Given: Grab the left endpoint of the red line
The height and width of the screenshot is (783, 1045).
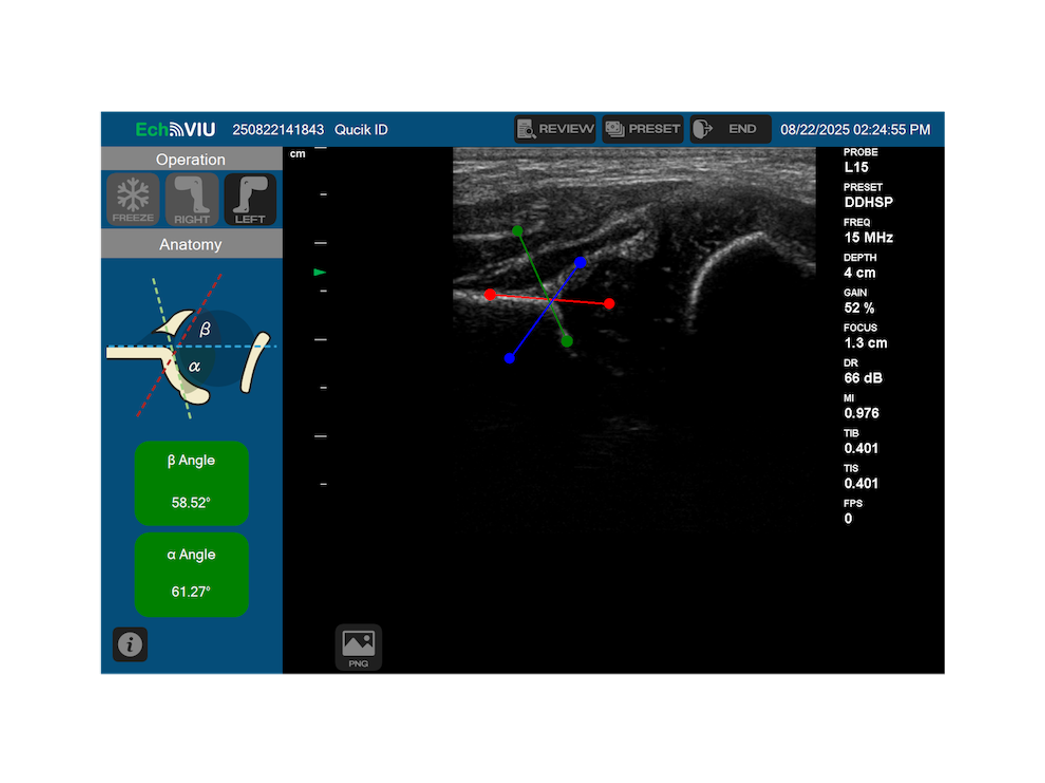Looking at the screenshot, I should [x=490, y=295].
